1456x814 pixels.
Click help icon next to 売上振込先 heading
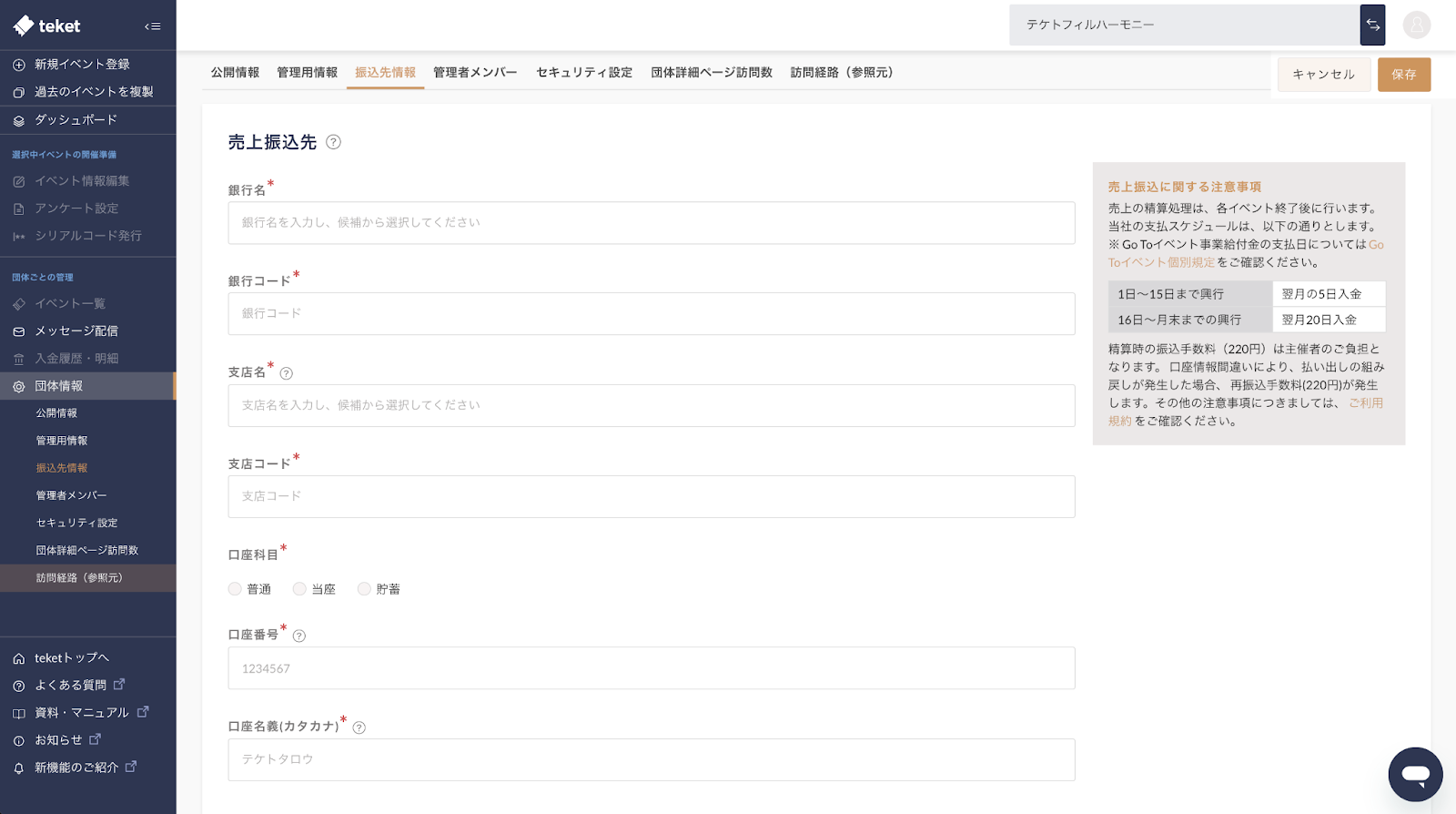pyautogui.click(x=333, y=142)
